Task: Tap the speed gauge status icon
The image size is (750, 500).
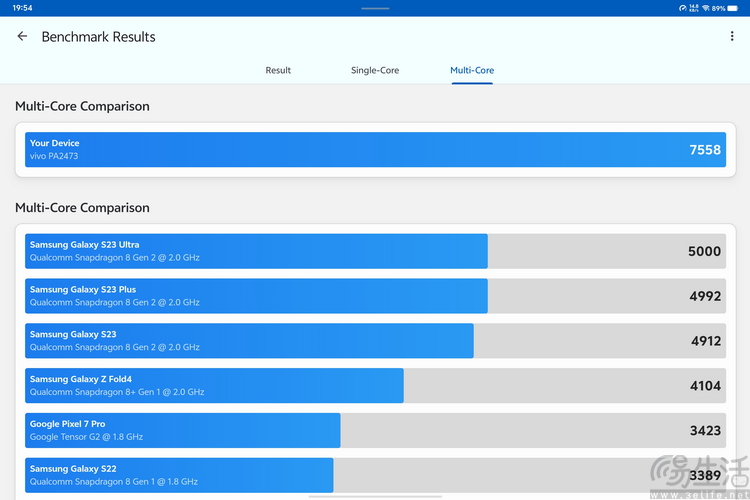Action: [683, 8]
